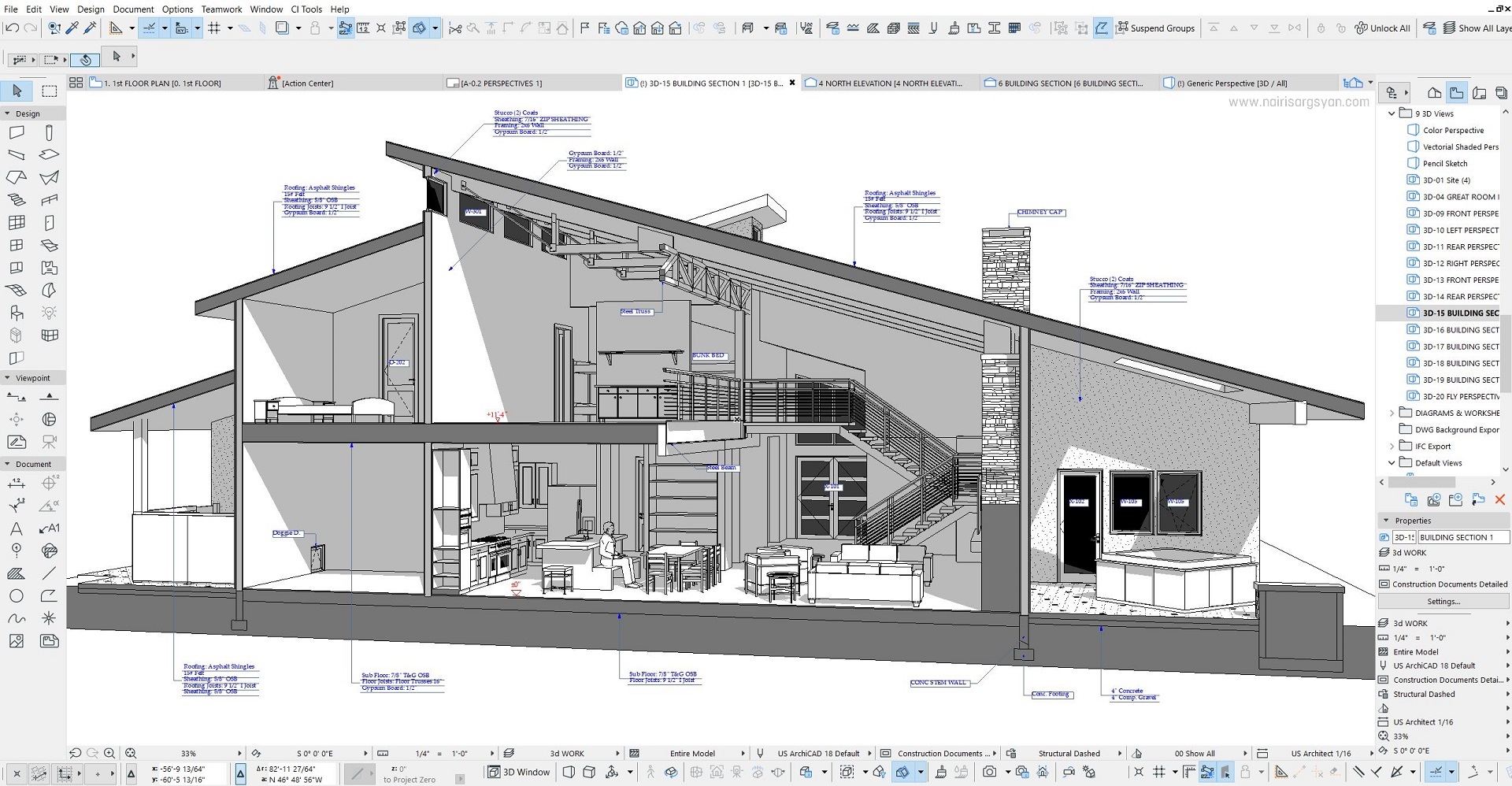The image size is (1512, 786).
Task: Expand the DIAGRAMS & WORKSHEETS folder
Action: (1392, 413)
